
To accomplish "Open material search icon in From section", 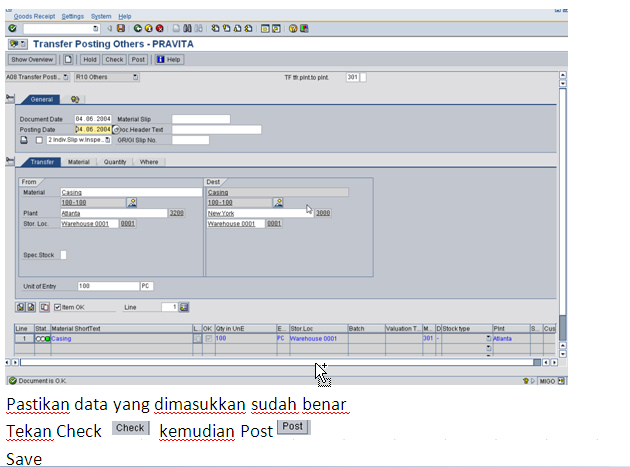I will [x=131, y=202].
